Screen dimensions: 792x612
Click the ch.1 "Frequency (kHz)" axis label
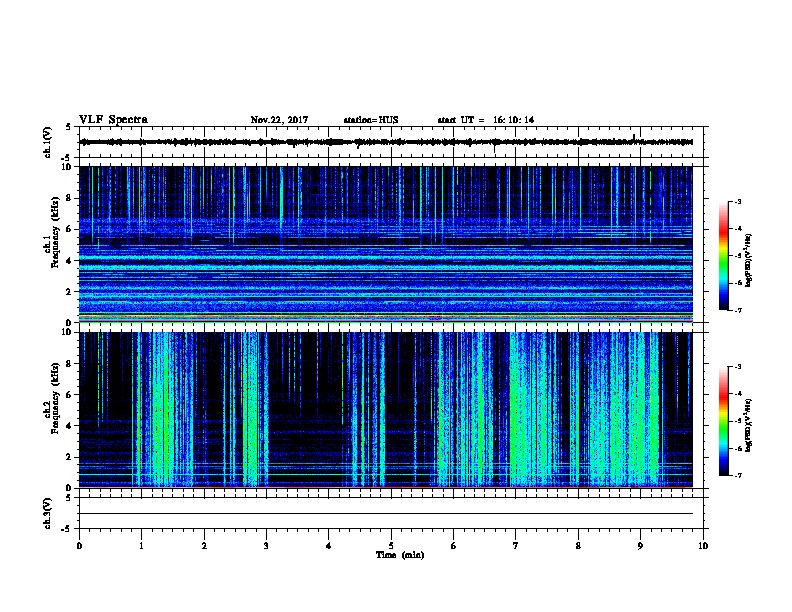55,232
